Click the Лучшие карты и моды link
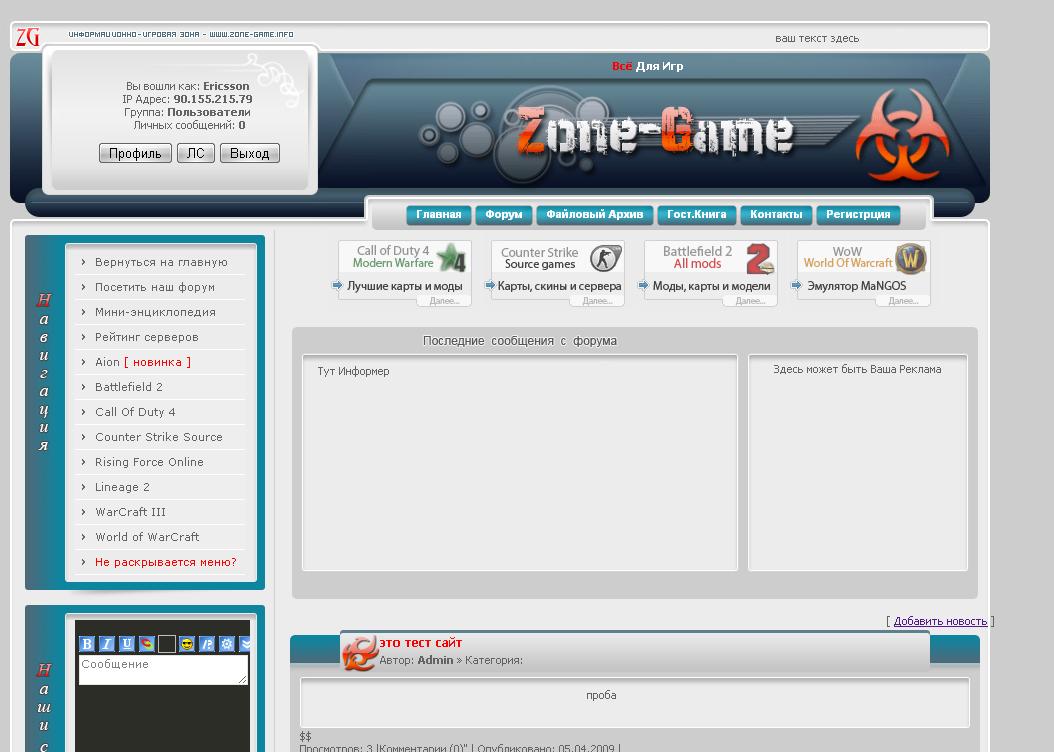Viewport: 1054px width, 752px height. 405,286
